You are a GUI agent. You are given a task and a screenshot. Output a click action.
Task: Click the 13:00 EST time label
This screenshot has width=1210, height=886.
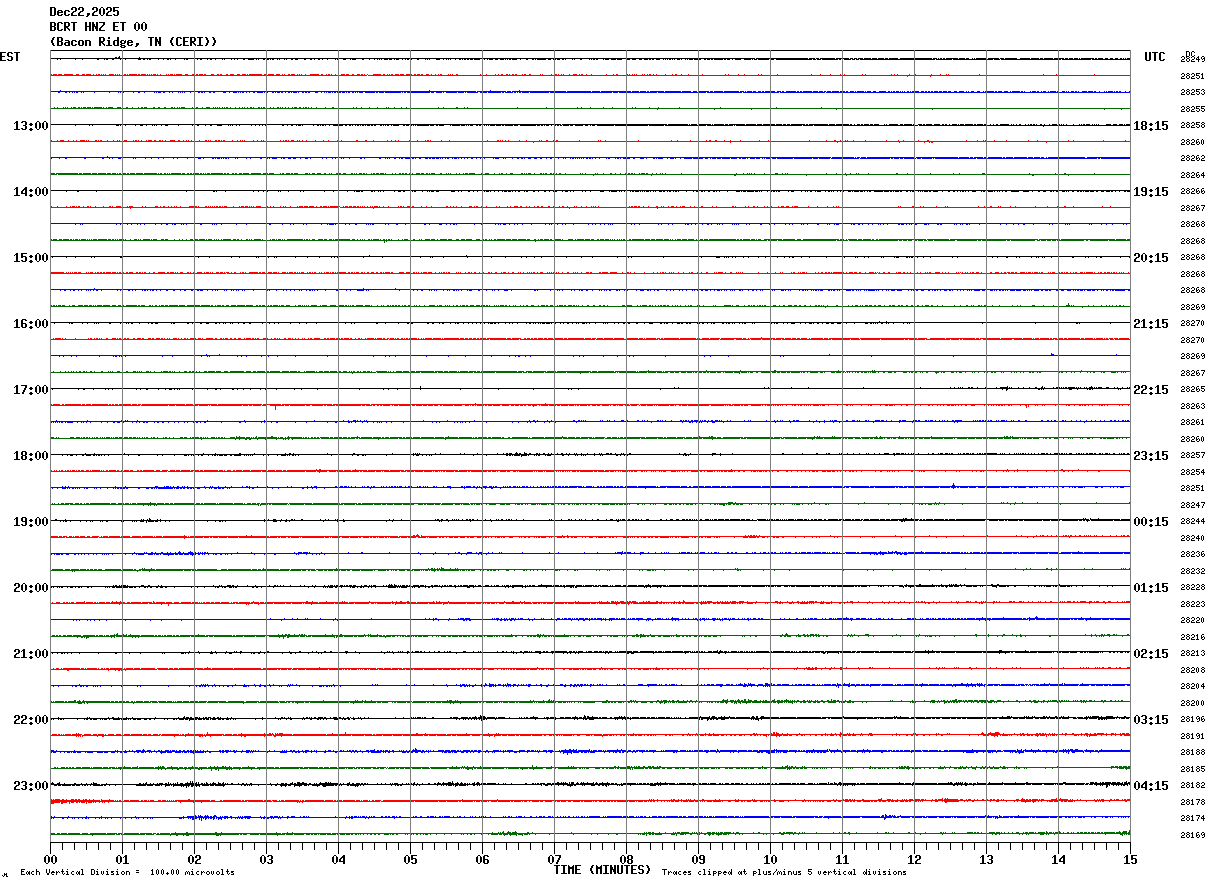pos(30,126)
